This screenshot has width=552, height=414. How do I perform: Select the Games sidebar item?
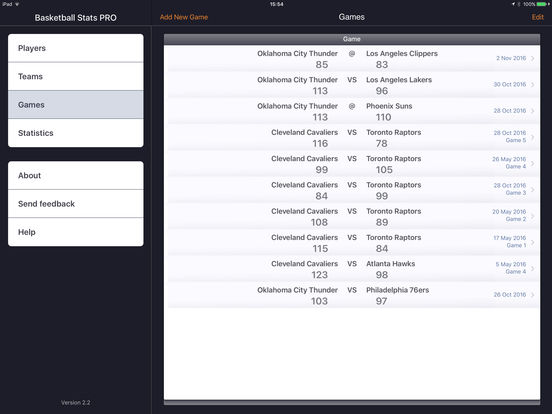pos(76,105)
